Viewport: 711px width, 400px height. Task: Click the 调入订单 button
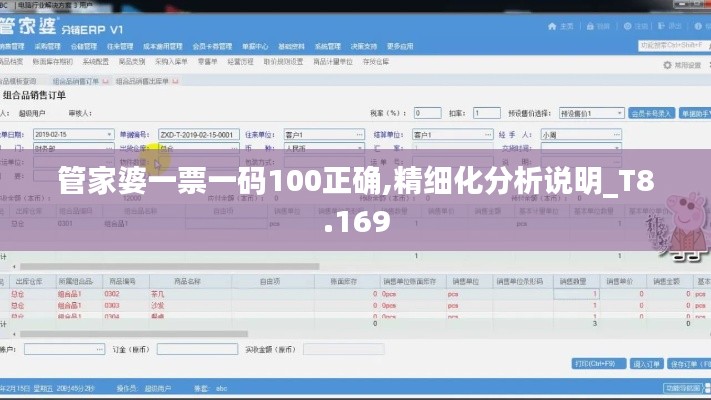coord(647,364)
